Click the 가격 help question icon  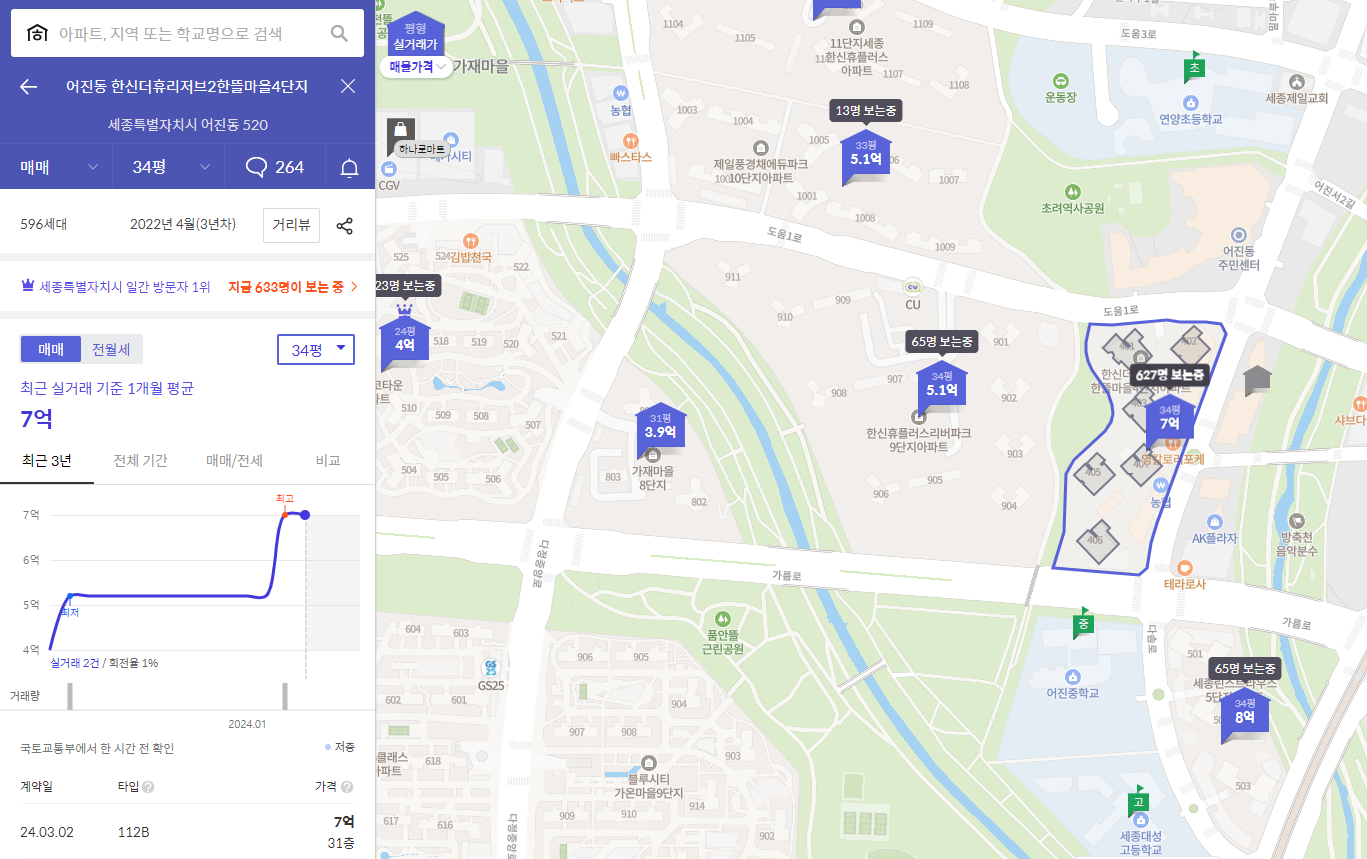347,787
